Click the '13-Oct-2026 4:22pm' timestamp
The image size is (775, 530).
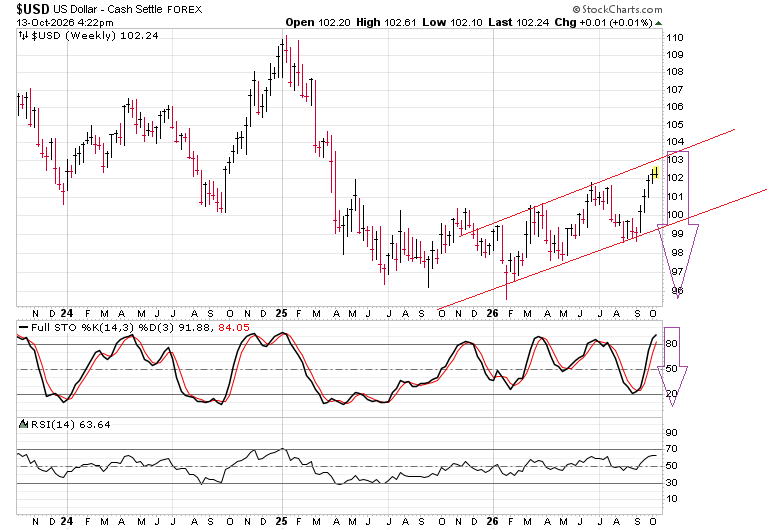(x=65, y=23)
